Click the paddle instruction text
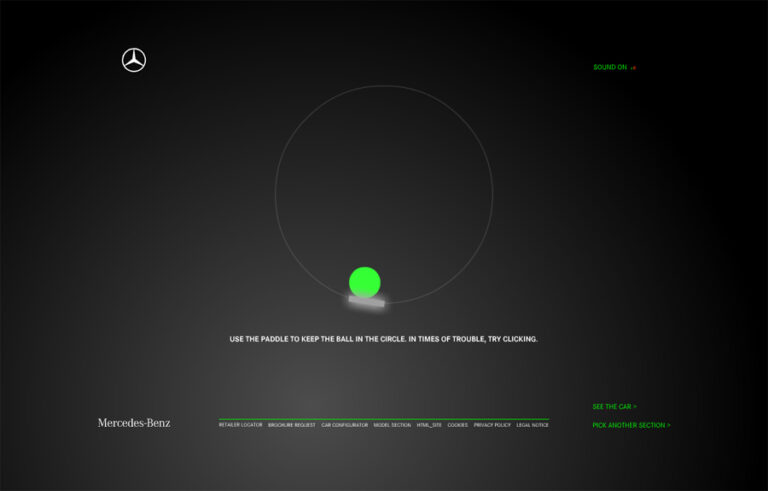The width and height of the screenshot is (768, 491). coord(384,339)
